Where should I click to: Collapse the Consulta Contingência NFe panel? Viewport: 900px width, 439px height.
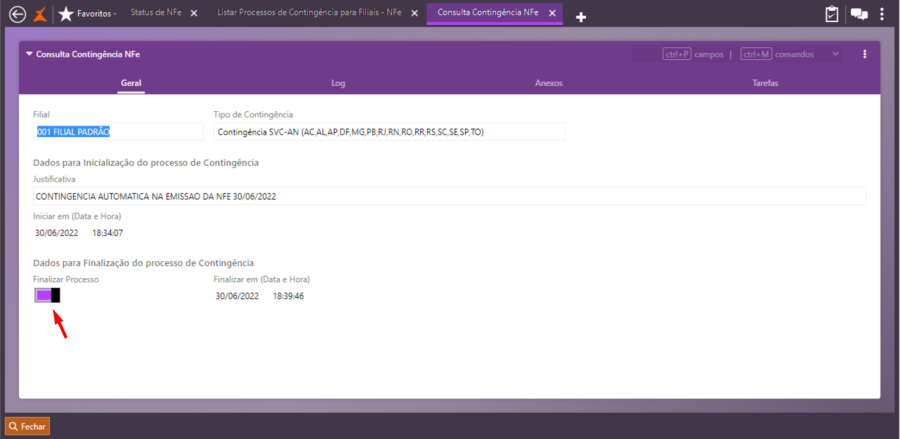pyautogui.click(x=29, y=54)
